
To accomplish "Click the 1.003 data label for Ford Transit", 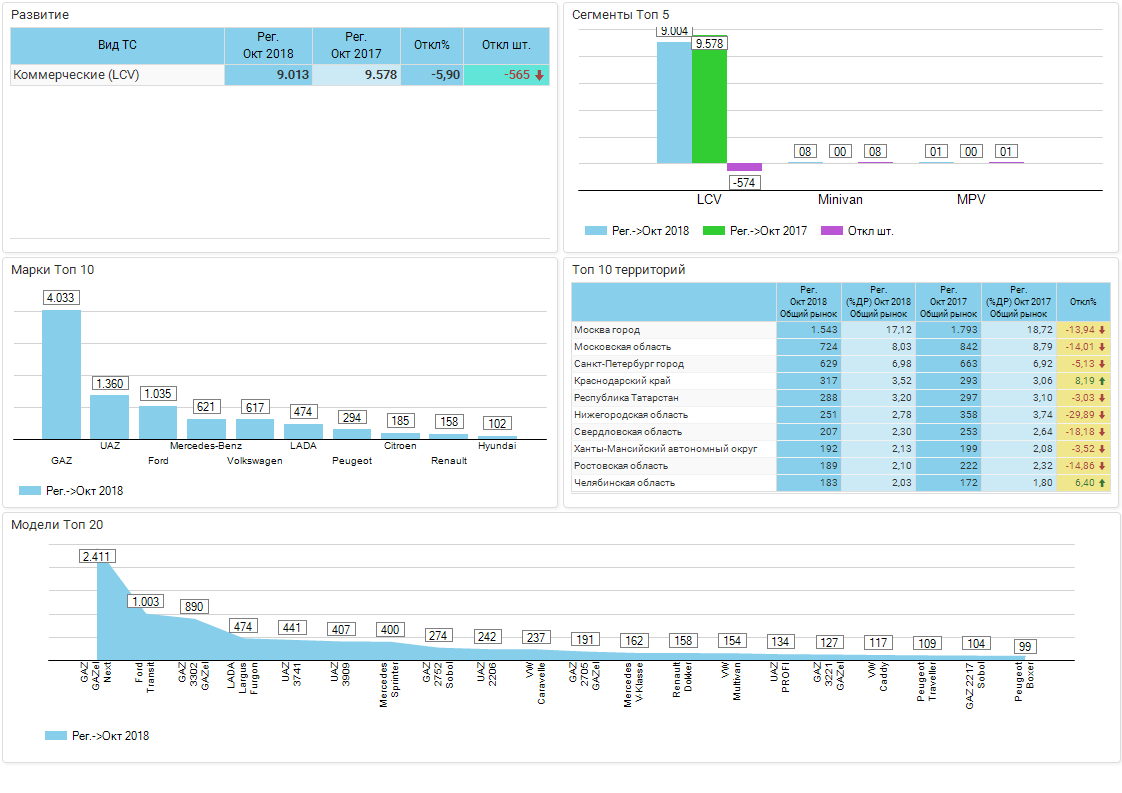I will pyautogui.click(x=145, y=602).
